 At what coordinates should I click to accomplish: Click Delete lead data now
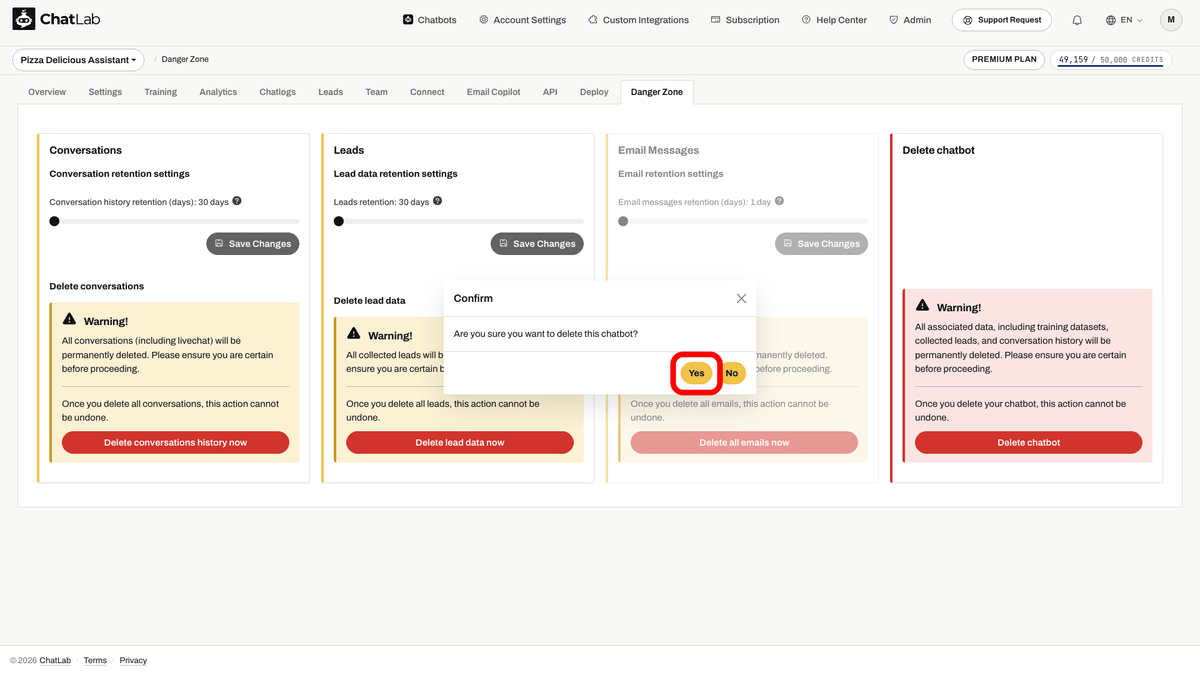click(x=460, y=442)
